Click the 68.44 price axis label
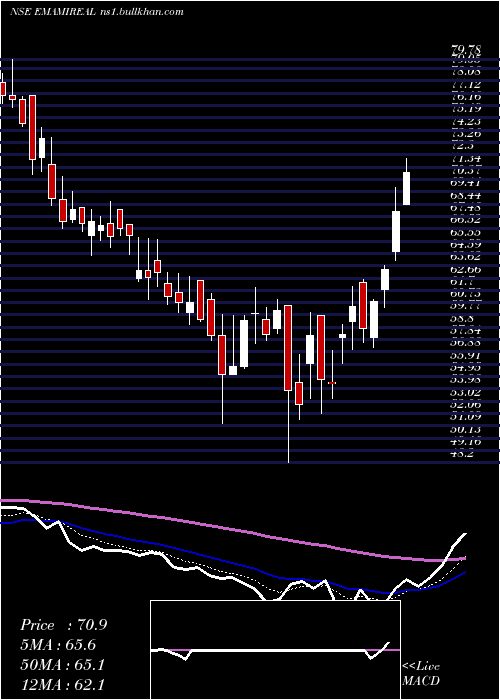 (x=467, y=195)
